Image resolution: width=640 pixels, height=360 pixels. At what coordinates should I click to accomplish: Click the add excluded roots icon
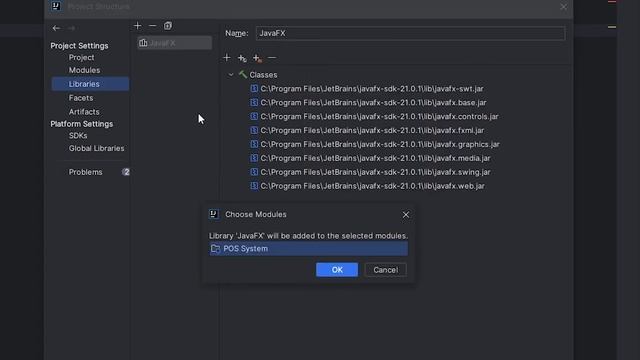coord(257,58)
